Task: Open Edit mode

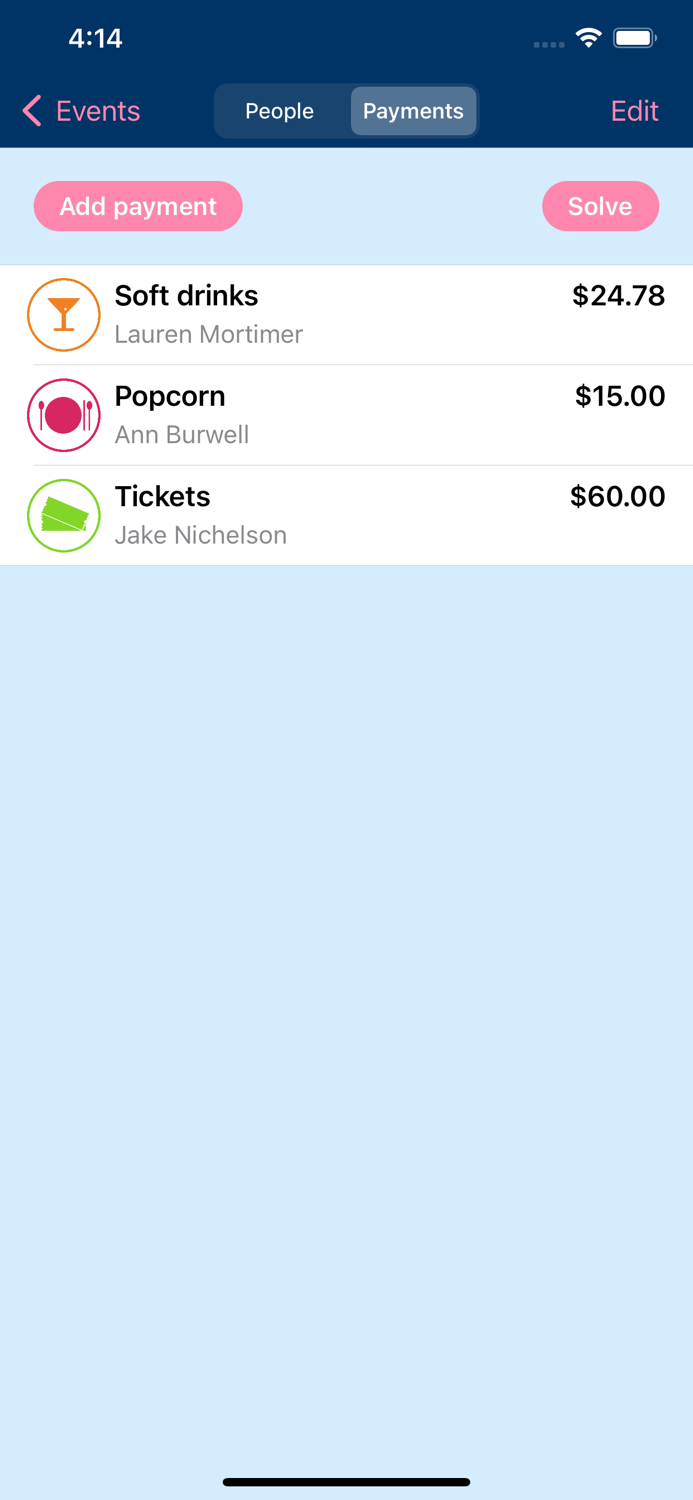Action: [634, 111]
